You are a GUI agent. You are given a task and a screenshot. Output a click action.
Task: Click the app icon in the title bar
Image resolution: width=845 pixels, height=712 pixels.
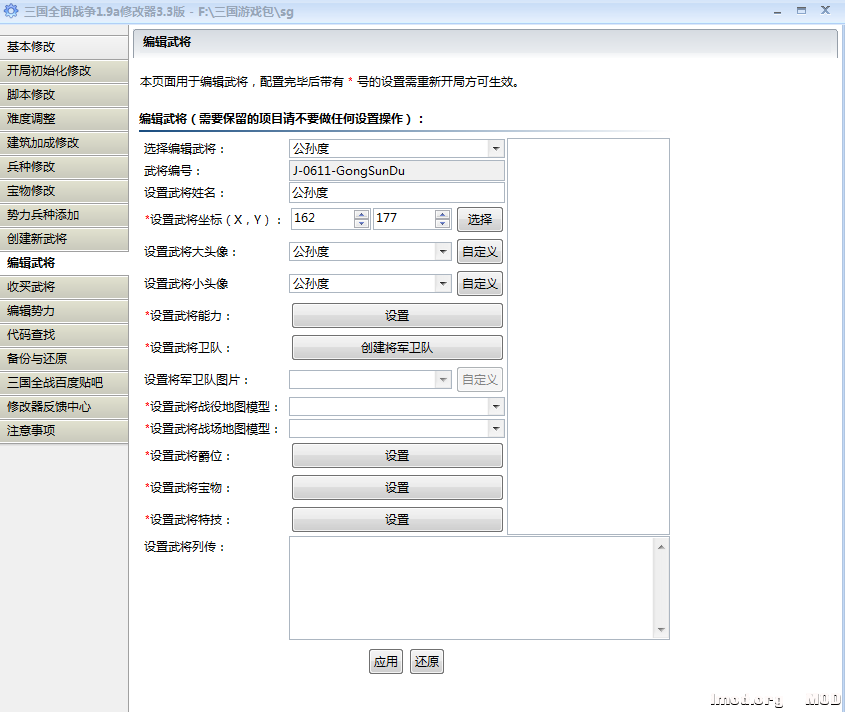tap(11, 9)
